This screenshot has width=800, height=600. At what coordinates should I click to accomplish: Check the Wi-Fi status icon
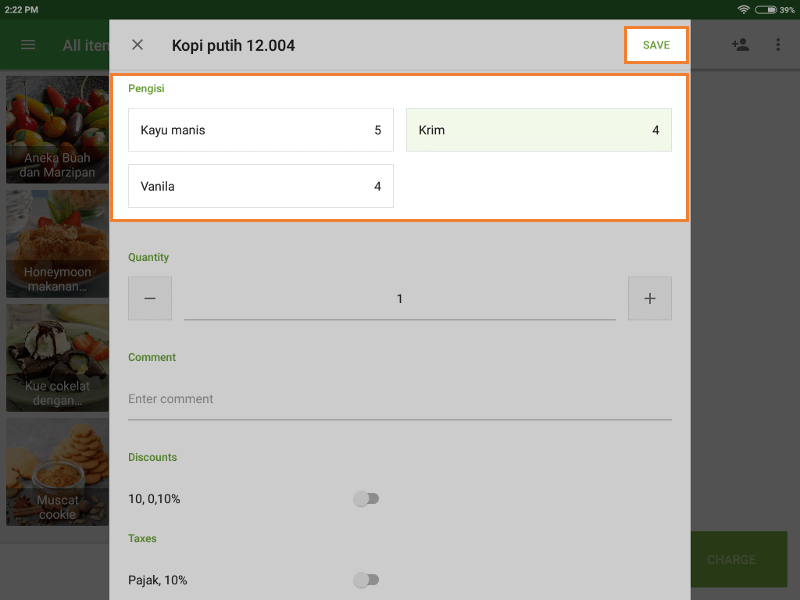coord(743,9)
